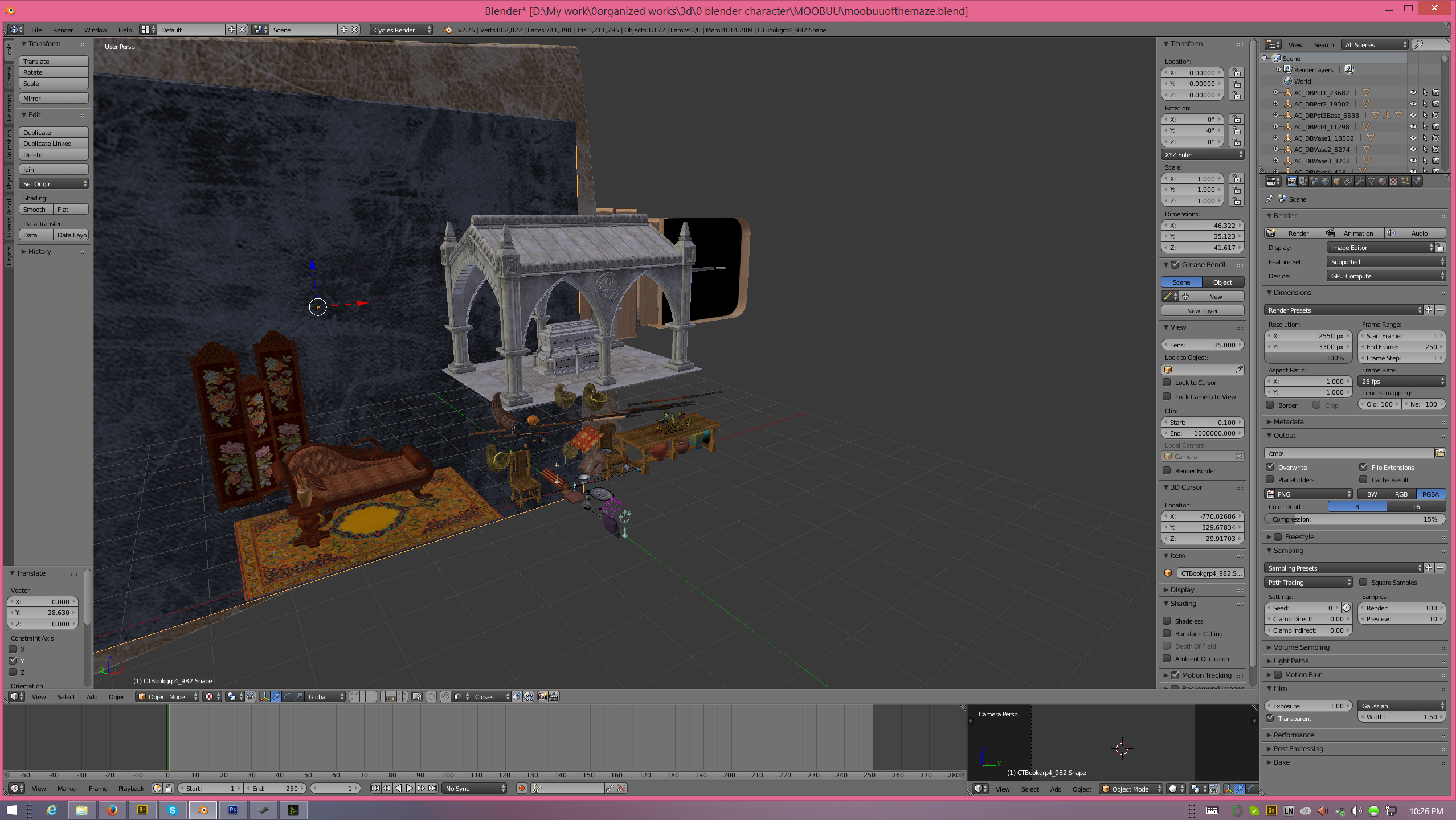Hide AC_DBPot1_23682 with its eye icon
1456x820 pixels.
1413,92
